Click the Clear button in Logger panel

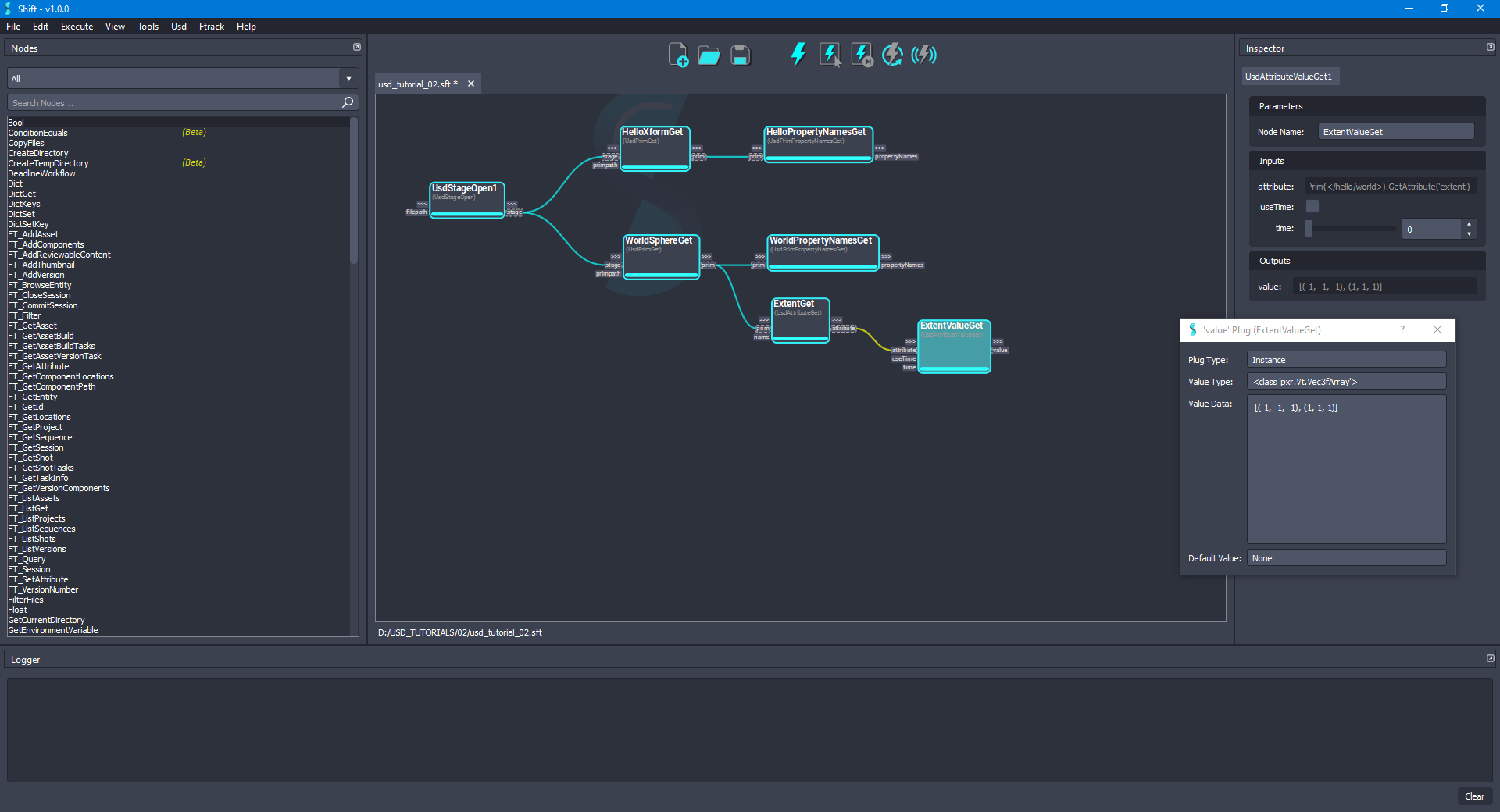pyautogui.click(x=1475, y=796)
